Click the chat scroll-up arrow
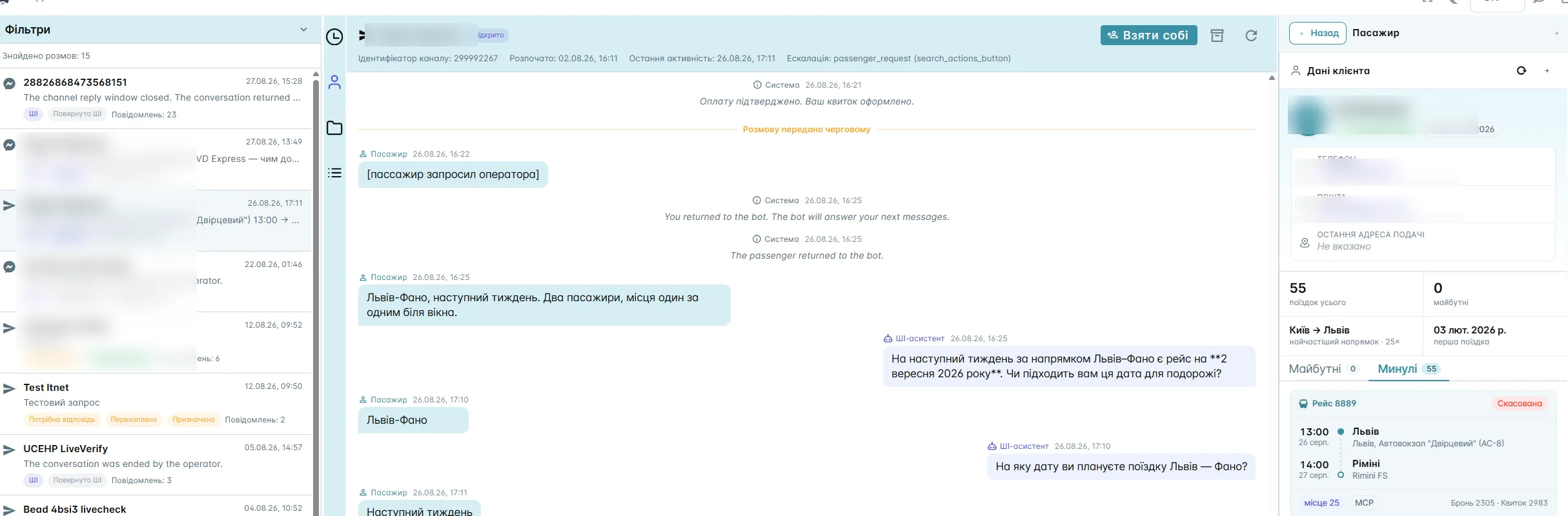This screenshot has width=1568, height=516. (x=1272, y=78)
